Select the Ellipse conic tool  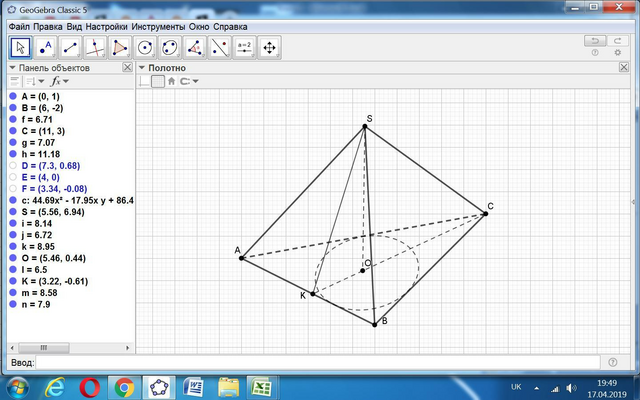[170, 47]
